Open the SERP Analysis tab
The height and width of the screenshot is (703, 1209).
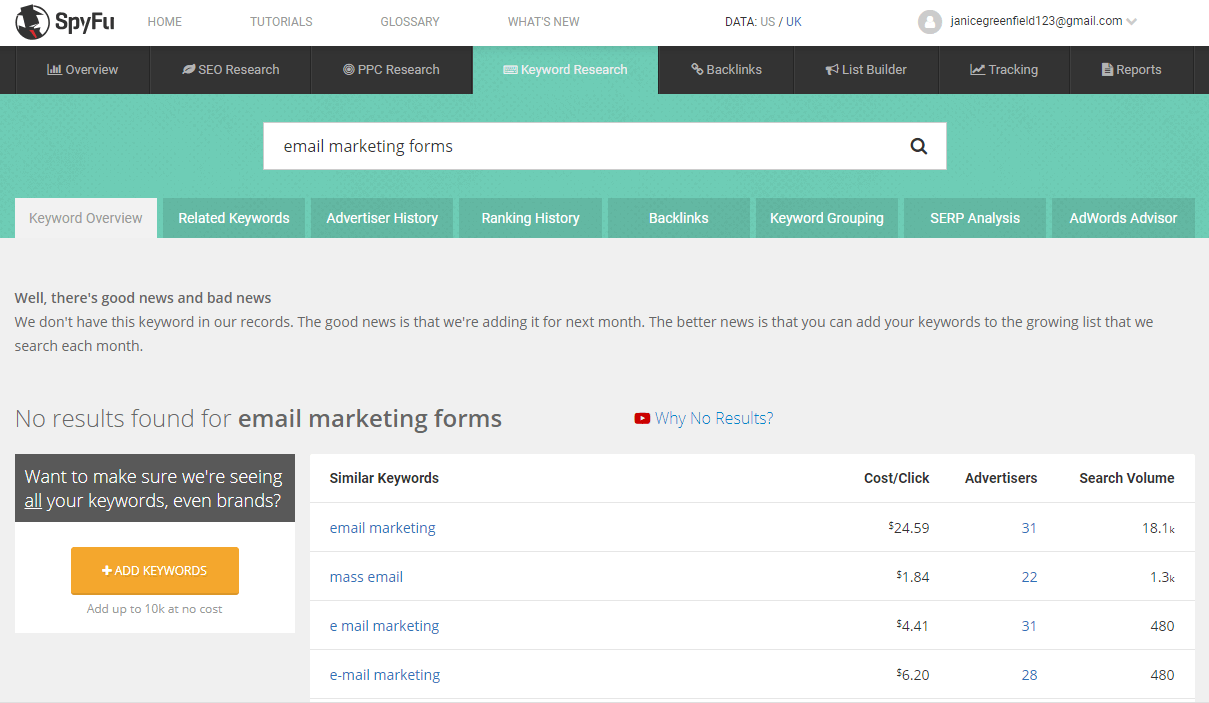pyautogui.click(x=974, y=217)
